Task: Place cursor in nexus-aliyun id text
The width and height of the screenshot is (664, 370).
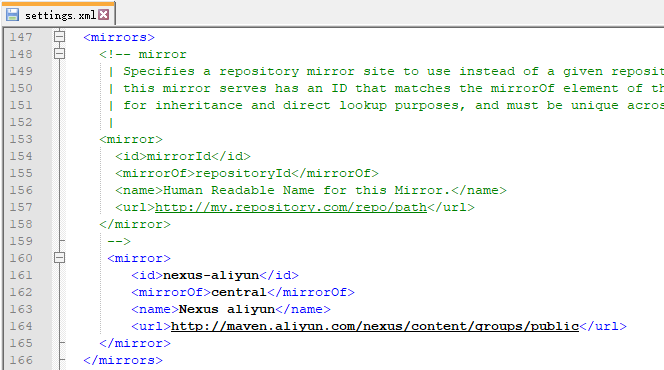Action: 211,275
